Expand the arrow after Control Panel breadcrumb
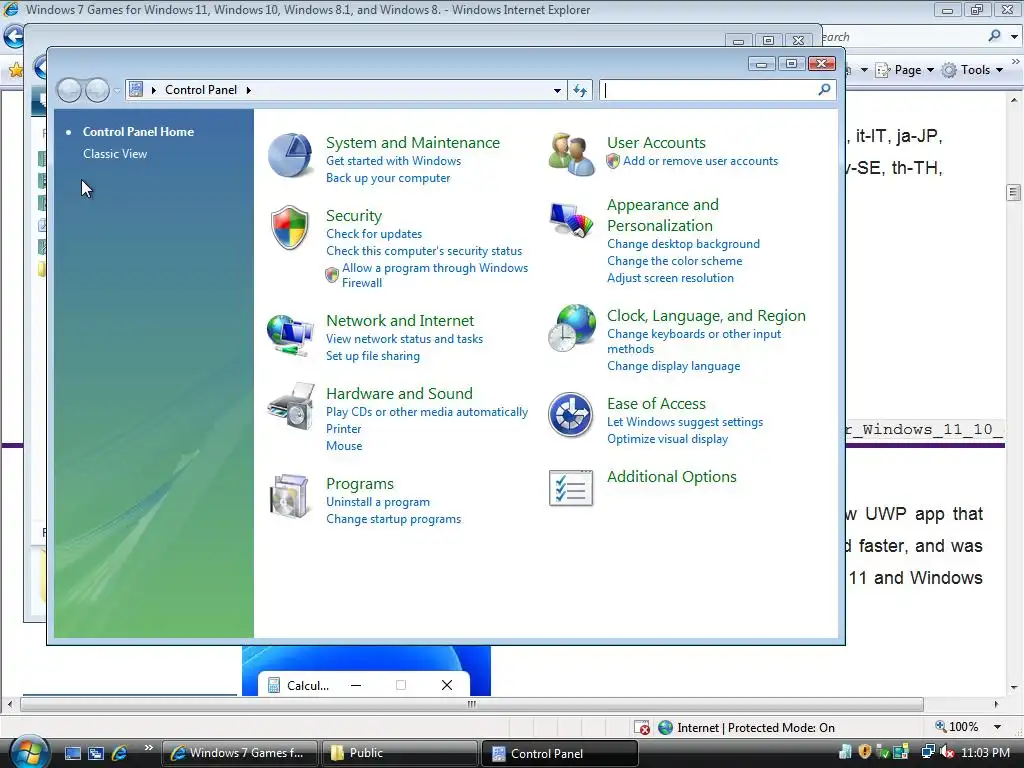 pos(249,90)
